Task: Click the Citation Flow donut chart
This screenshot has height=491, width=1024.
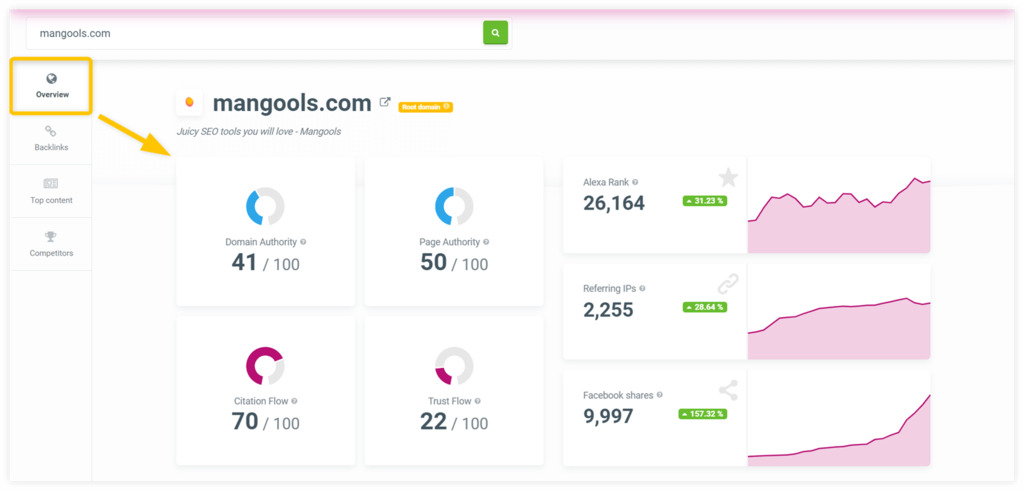Action: pyautogui.click(x=265, y=366)
